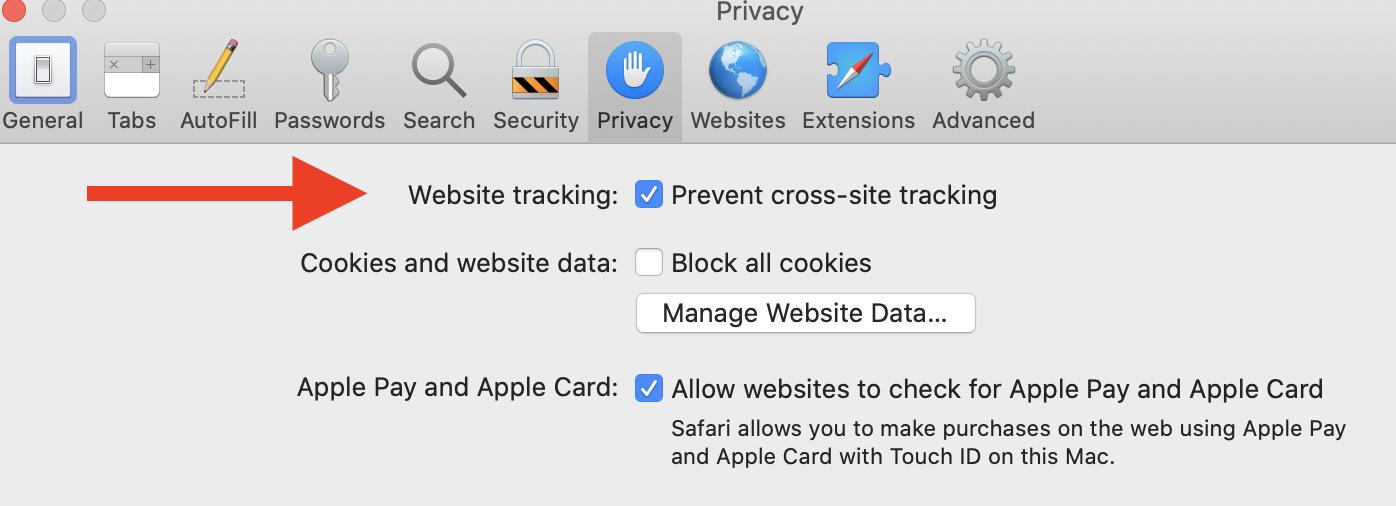Select the Privacy hand tab
The width and height of the screenshot is (1396, 506).
click(x=634, y=71)
